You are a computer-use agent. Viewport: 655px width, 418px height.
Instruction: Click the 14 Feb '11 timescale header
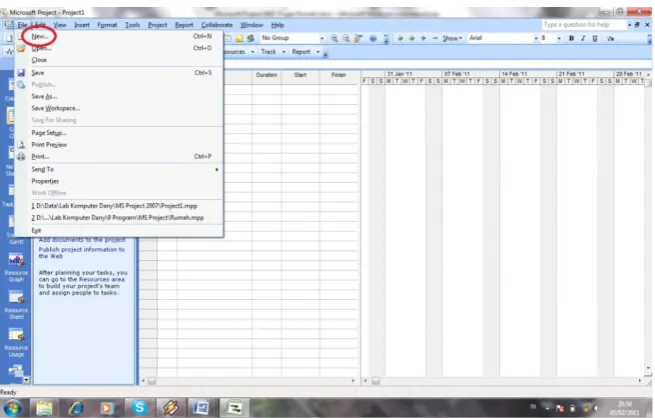pyautogui.click(x=528, y=74)
